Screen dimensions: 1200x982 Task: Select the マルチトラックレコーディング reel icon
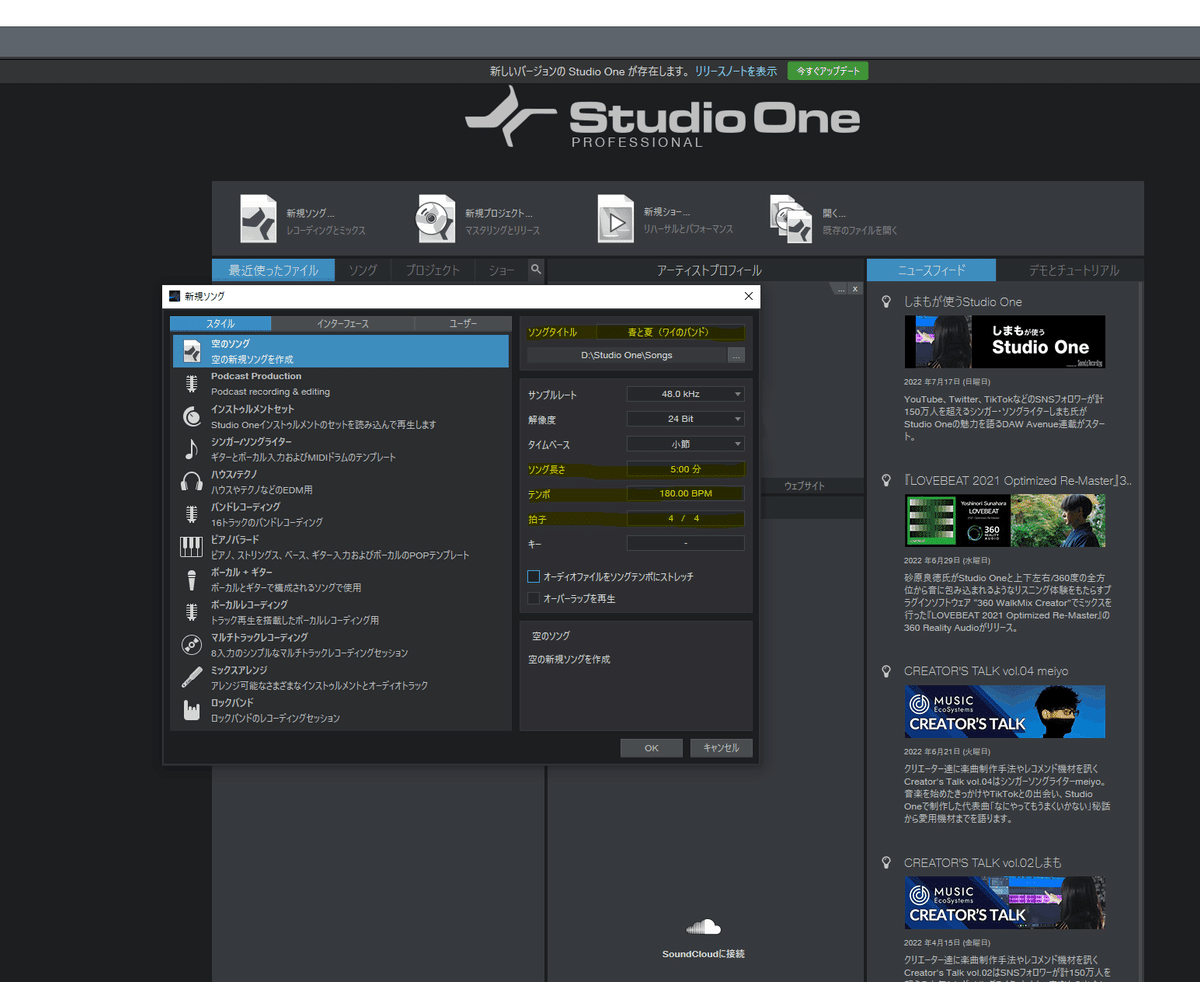pos(192,645)
